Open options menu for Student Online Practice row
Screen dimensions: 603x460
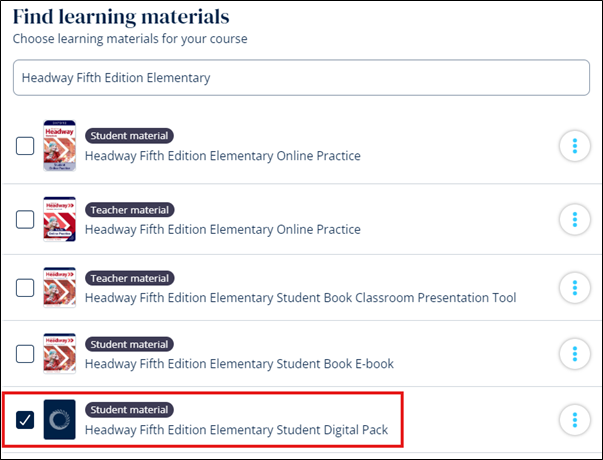click(x=575, y=146)
